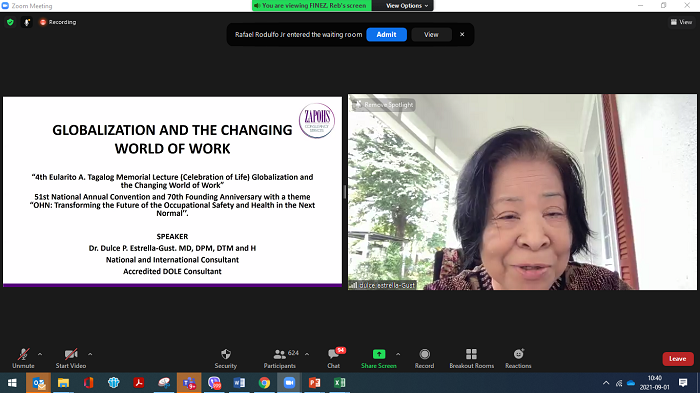The width and height of the screenshot is (700, 393).
Task: Click the ZAPOHS logo on the slide
Action: (317, 120)
